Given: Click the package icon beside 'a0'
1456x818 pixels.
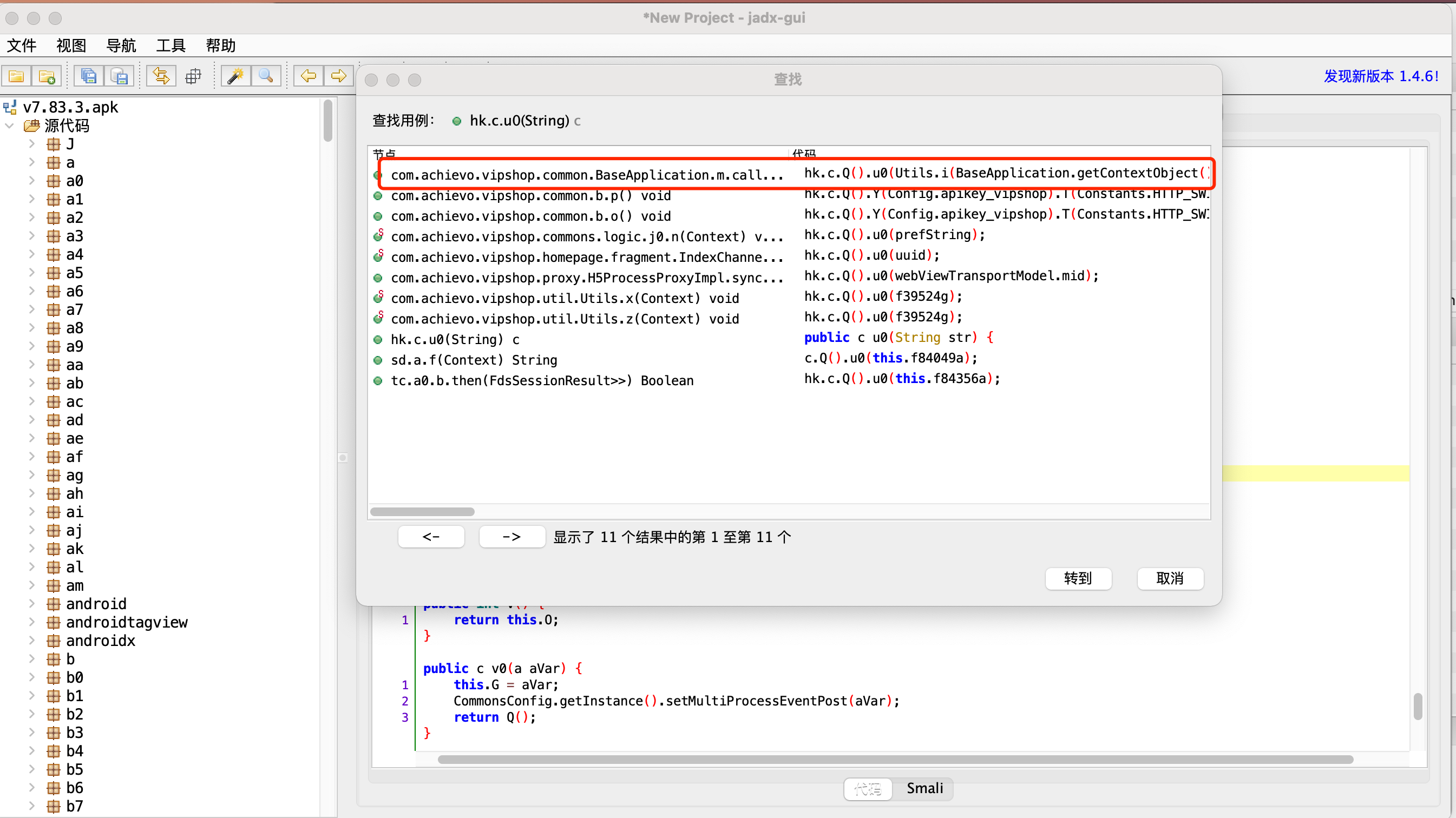Looking at the screenshot, I should [x=53, y=181].
